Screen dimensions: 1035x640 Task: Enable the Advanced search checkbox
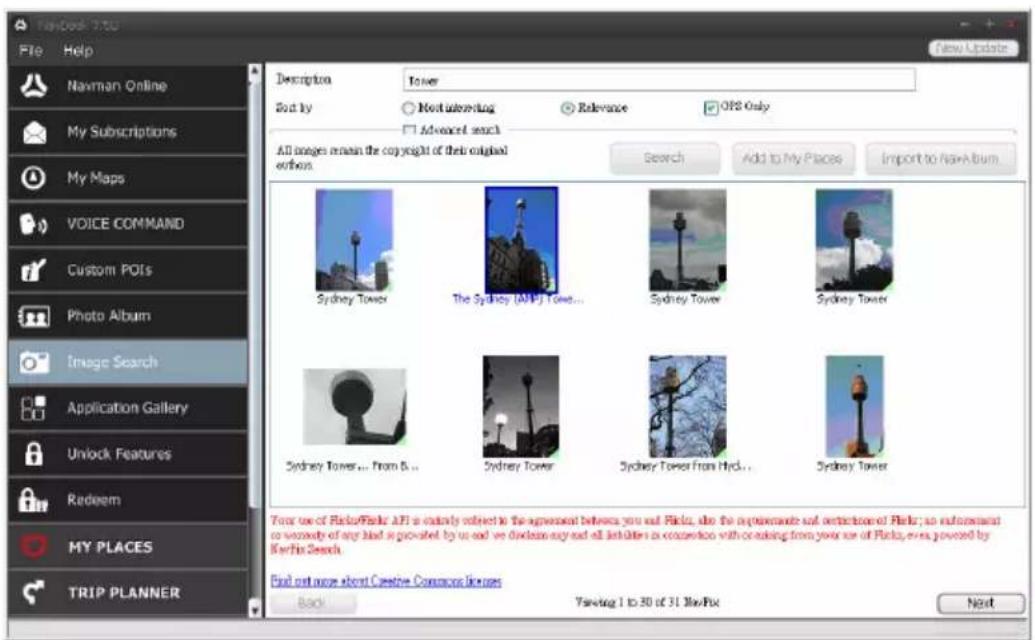409,130
